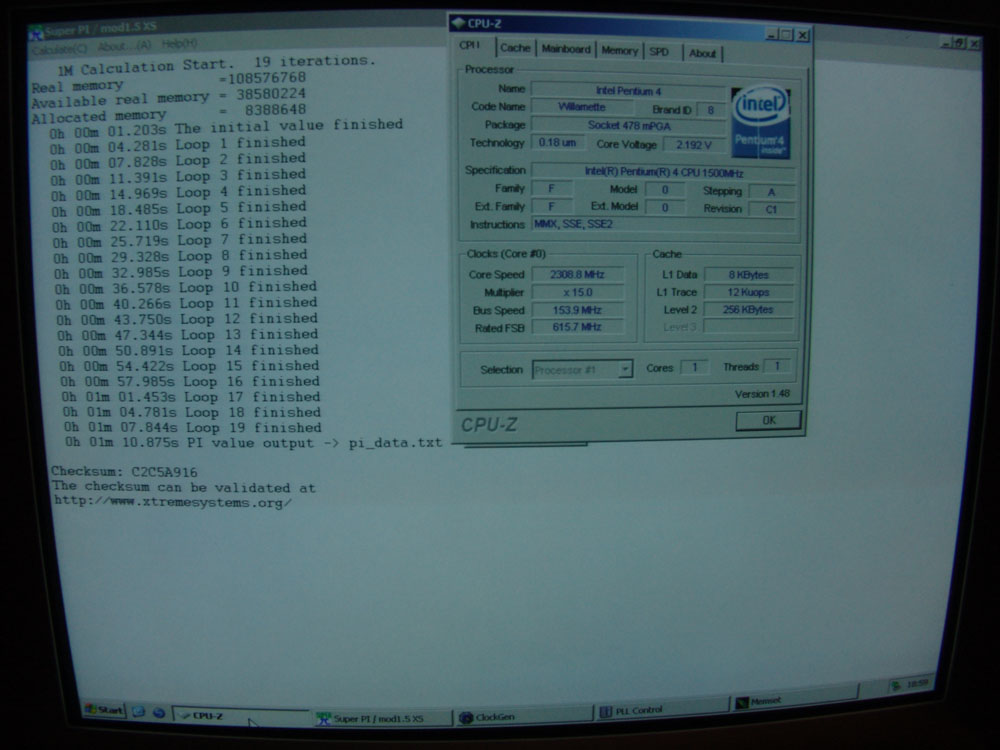Click the Allocated memory line

(x=168, y=114)
